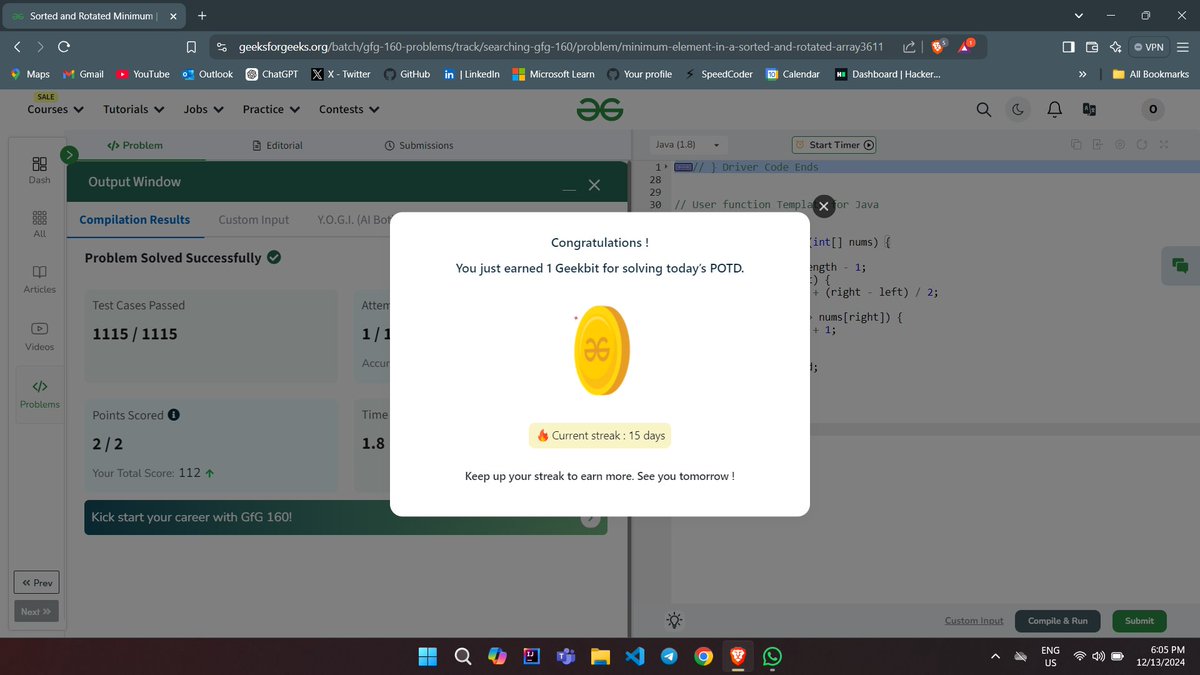Bookmark this page icon

(191, 46)
